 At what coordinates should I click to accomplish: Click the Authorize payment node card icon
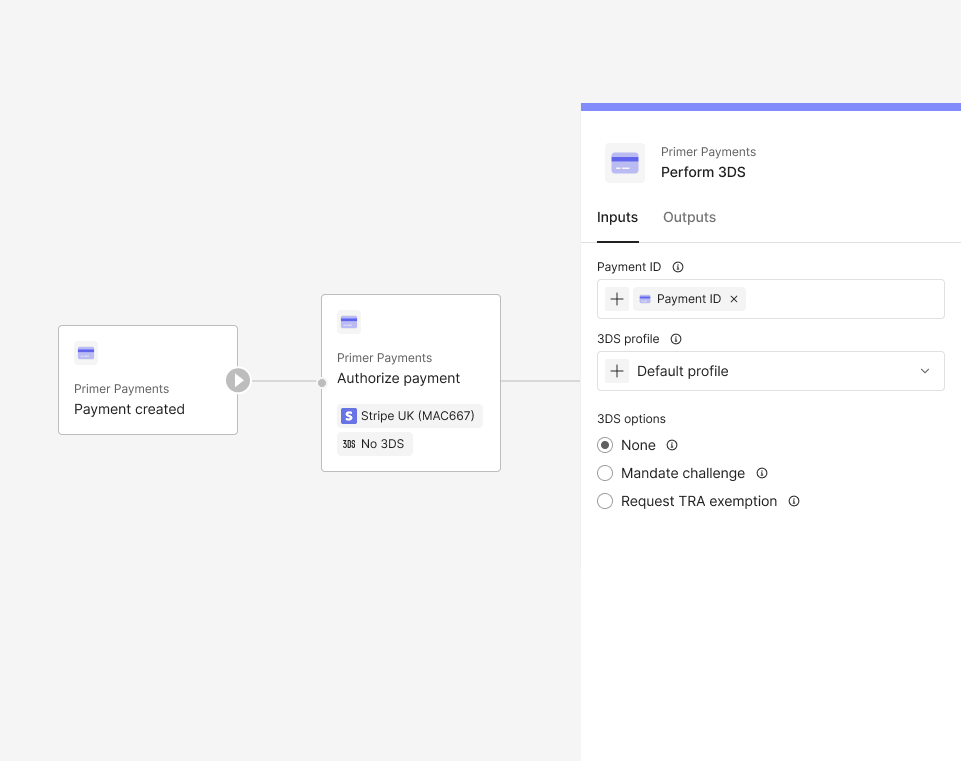click(x=349, y=322)
